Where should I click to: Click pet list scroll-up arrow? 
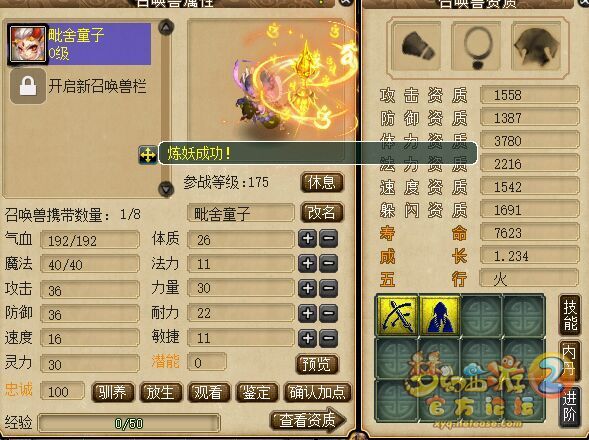[166, 27]
